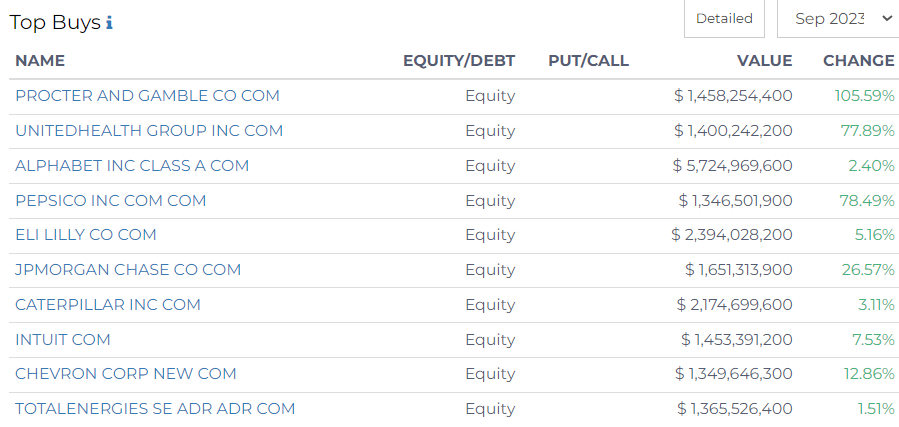Open ALPHABET INC CLASS A COM link

click(132, 166)
